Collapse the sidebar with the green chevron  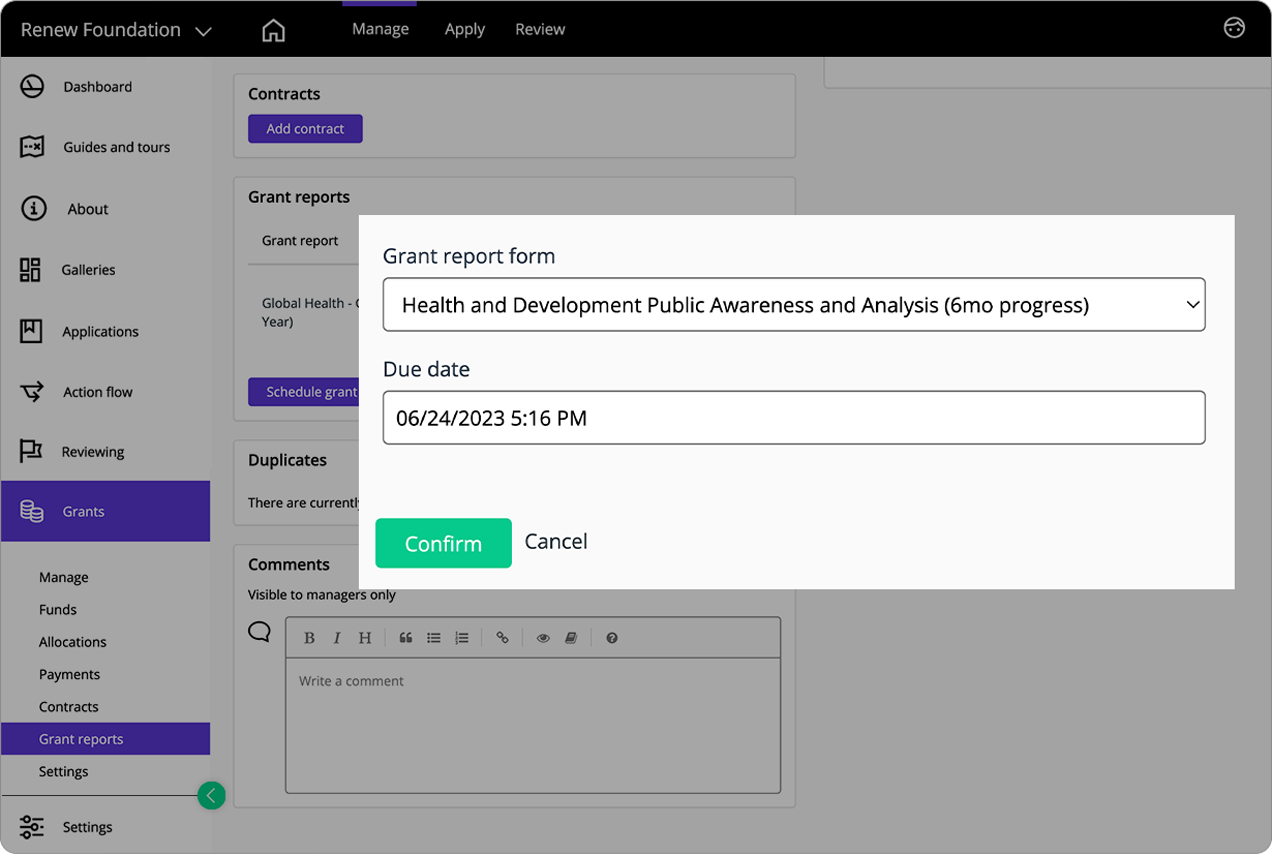coord(211,795)
